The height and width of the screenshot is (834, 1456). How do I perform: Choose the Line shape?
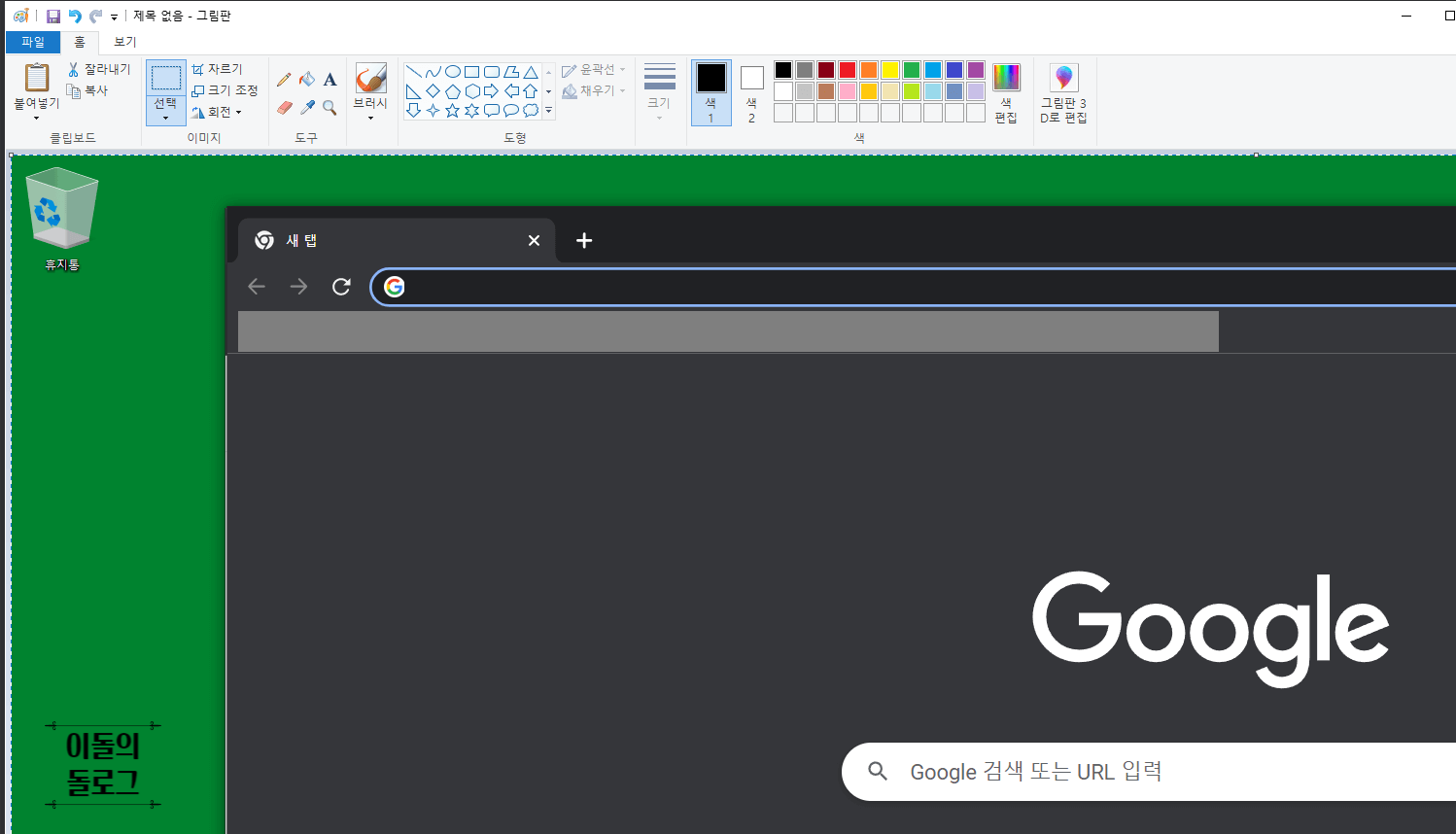[414, 72]
